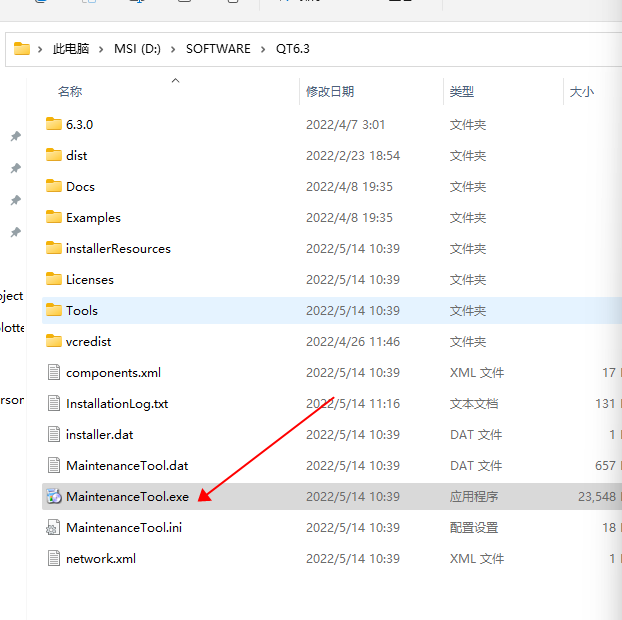Sort files by 名称 column header
Viewport: 622px width, 620px height.
click(70, 92)
